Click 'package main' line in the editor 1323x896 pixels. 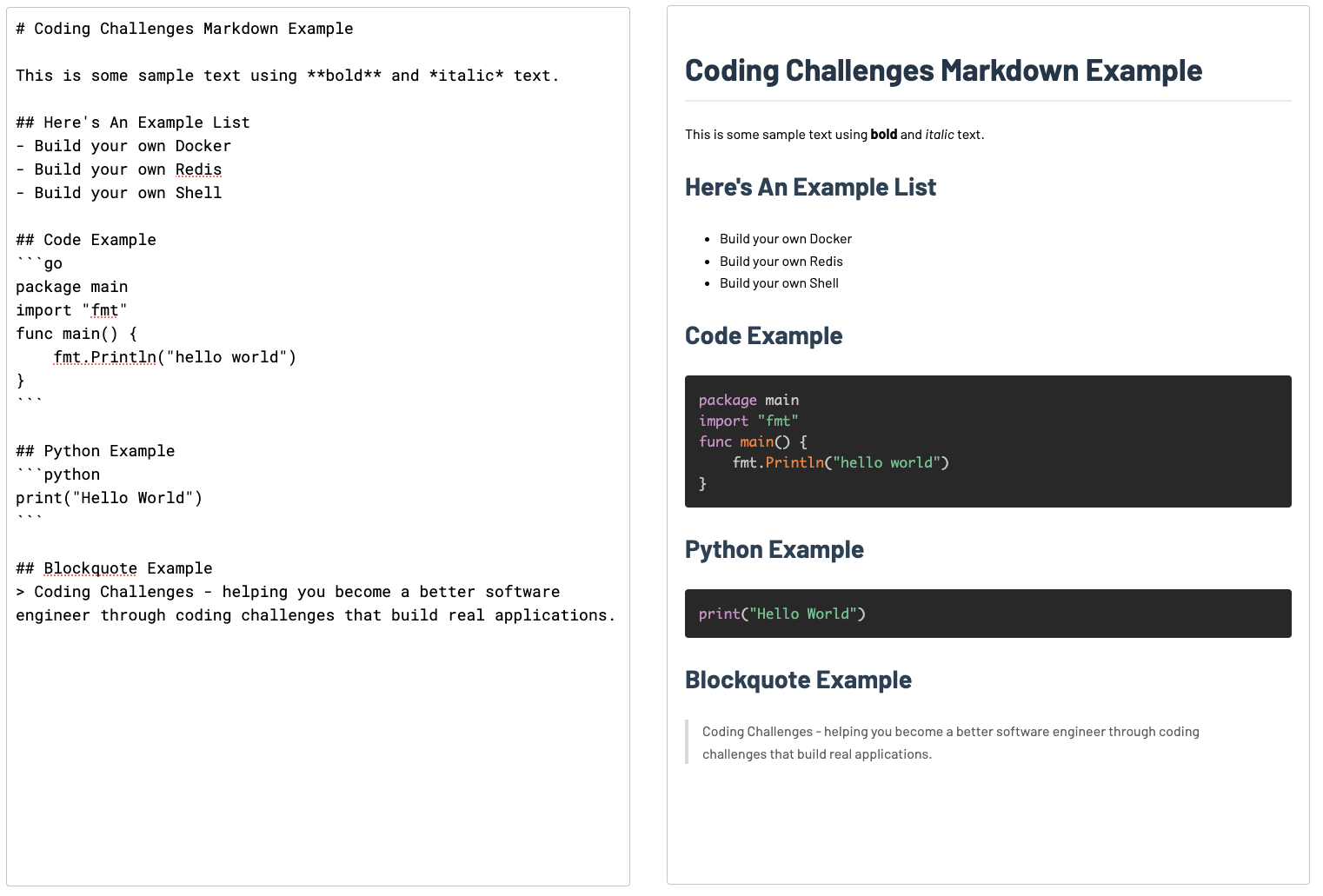(72, 287)
